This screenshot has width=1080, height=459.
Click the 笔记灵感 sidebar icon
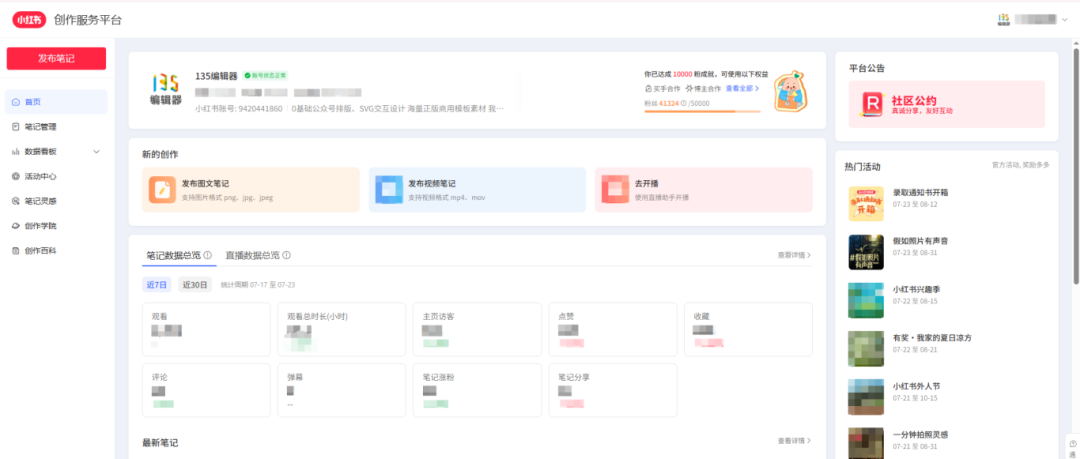pyautogui.click(x=16, y=201)
